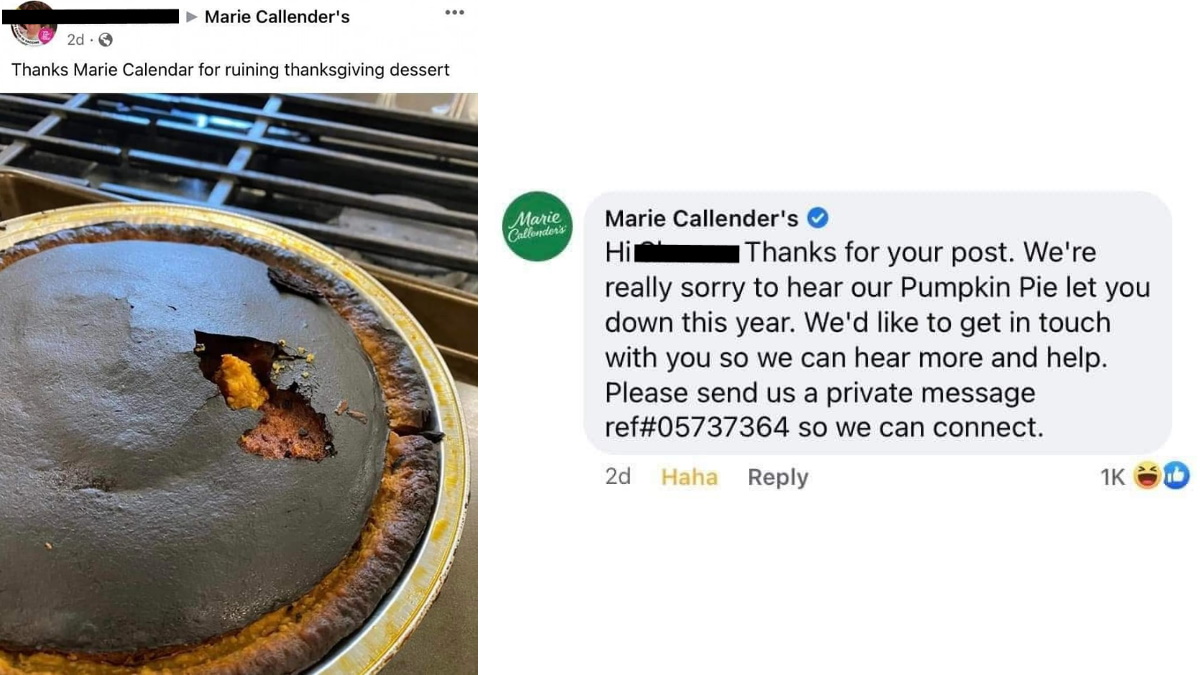Expand Marie Callender's comment bubble

[880, 320]
